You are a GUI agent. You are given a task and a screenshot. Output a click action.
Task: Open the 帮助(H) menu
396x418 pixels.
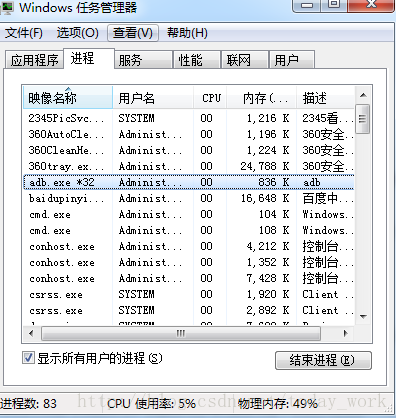(x=187, y=33)
